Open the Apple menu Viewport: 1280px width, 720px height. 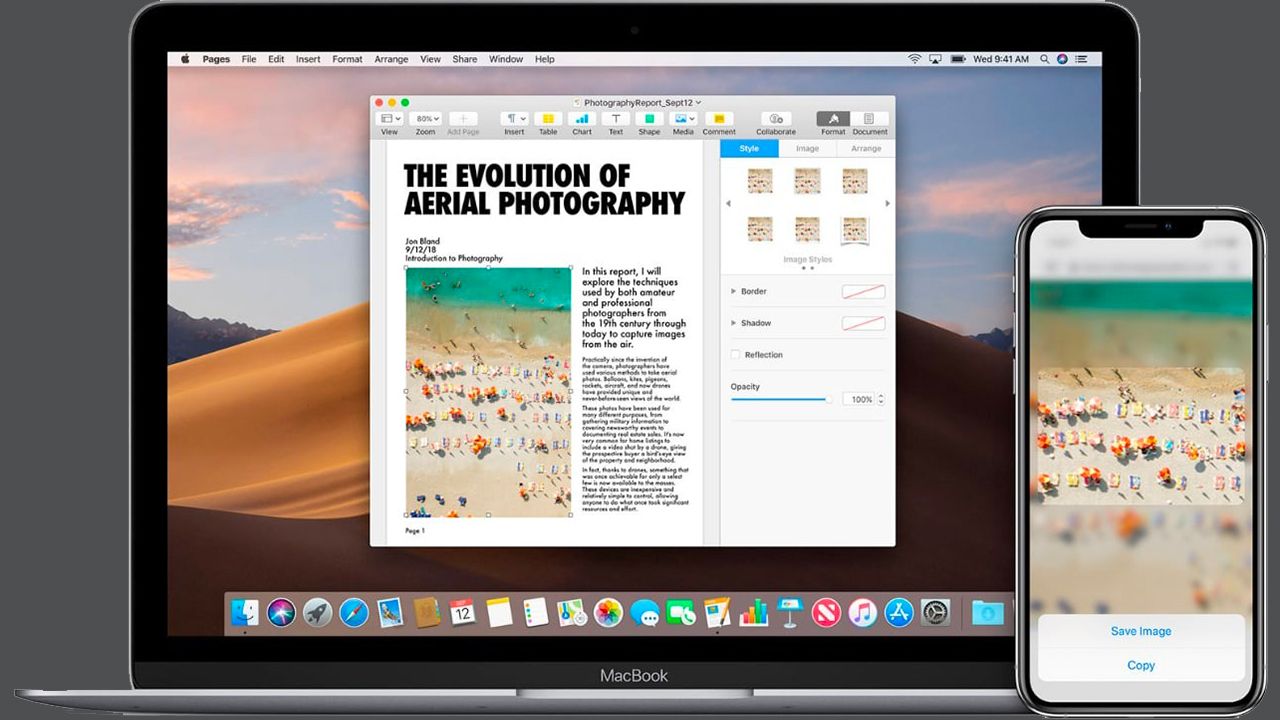point(185,59)
